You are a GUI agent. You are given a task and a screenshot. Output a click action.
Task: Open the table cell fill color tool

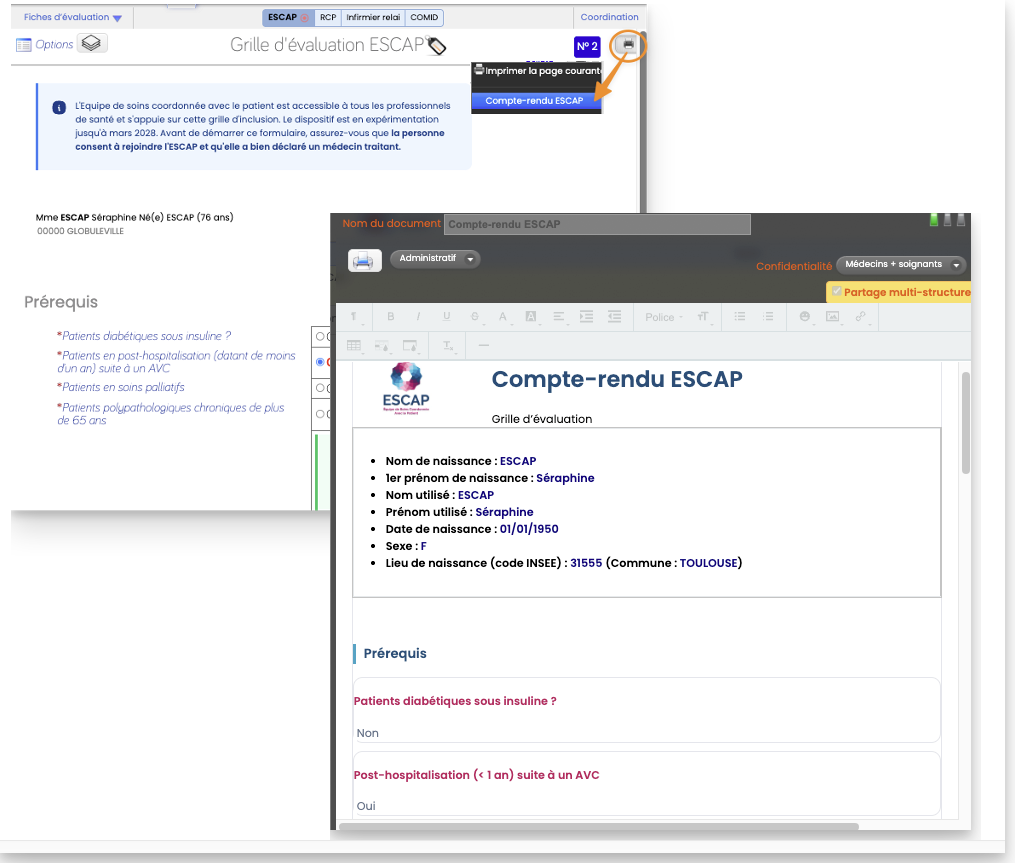coord(382,346)
